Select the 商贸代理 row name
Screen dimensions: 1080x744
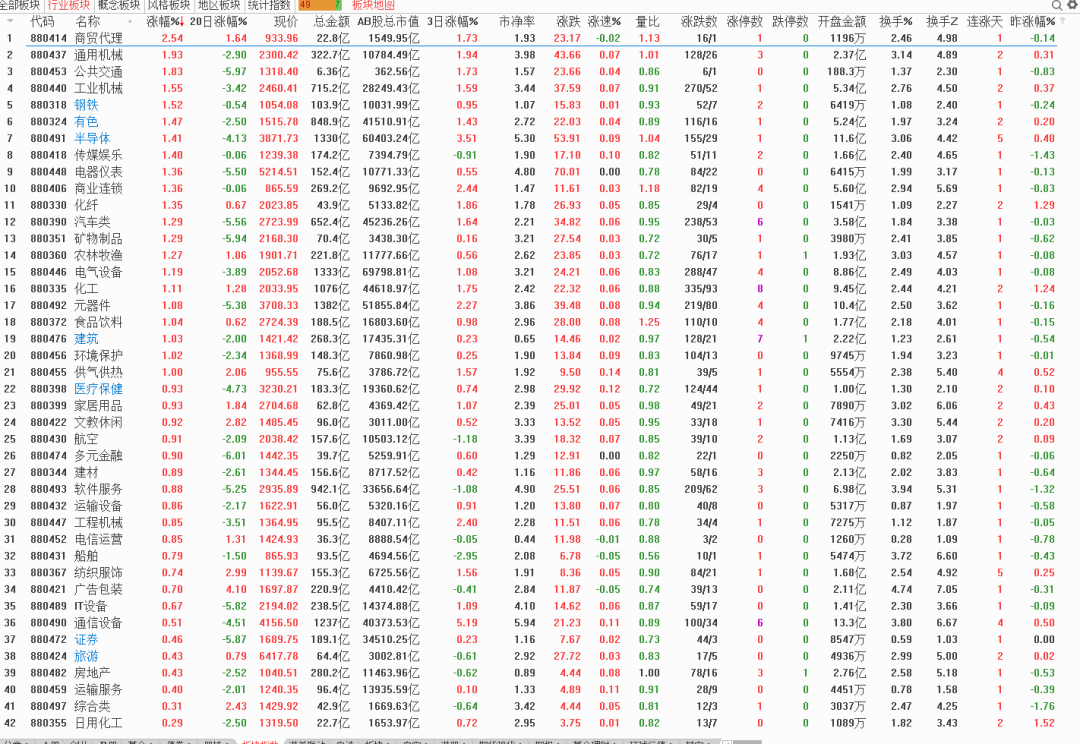[98, 38]
